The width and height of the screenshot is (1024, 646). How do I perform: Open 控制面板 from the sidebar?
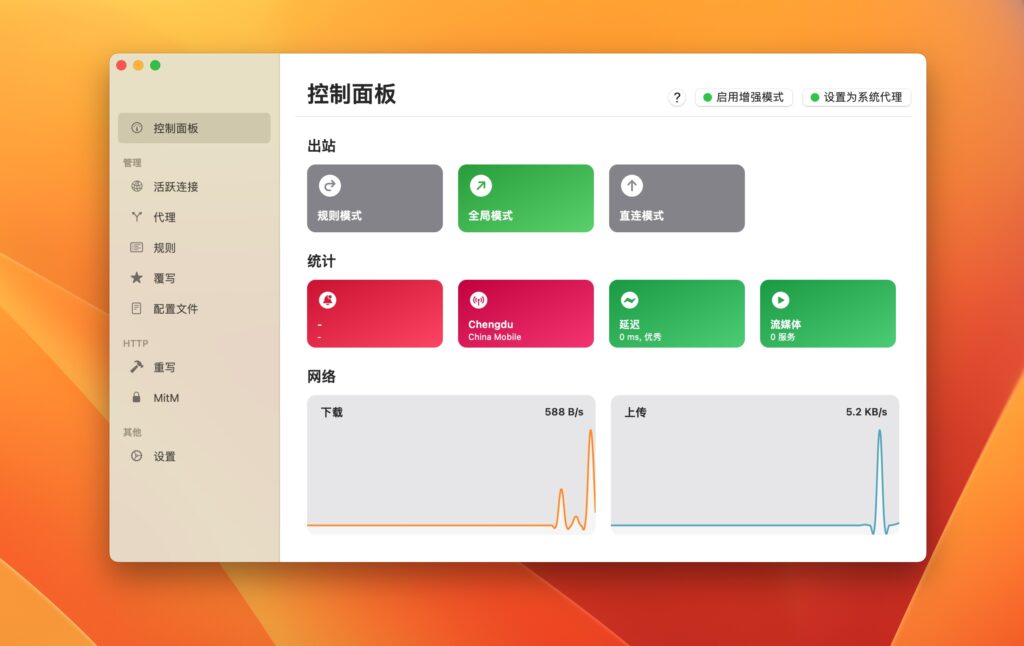coord(193,128)
